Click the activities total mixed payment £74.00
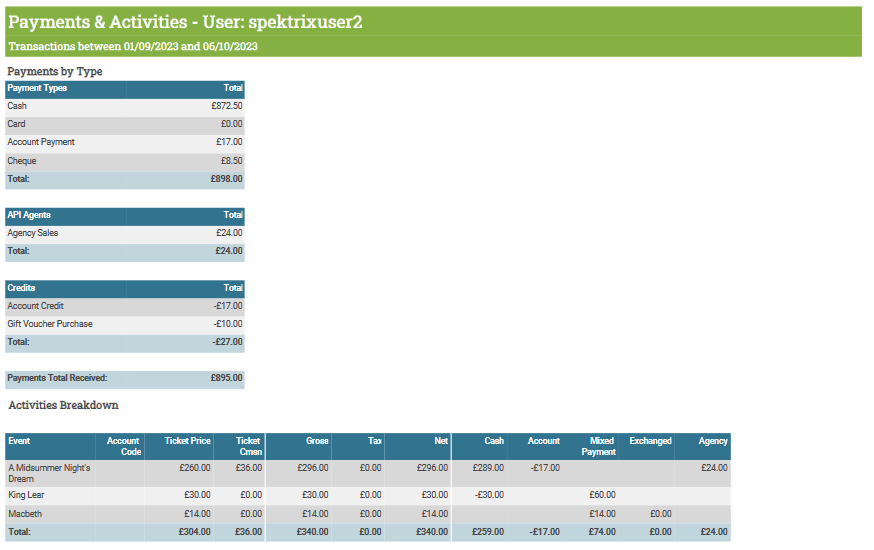 [602, 532]
